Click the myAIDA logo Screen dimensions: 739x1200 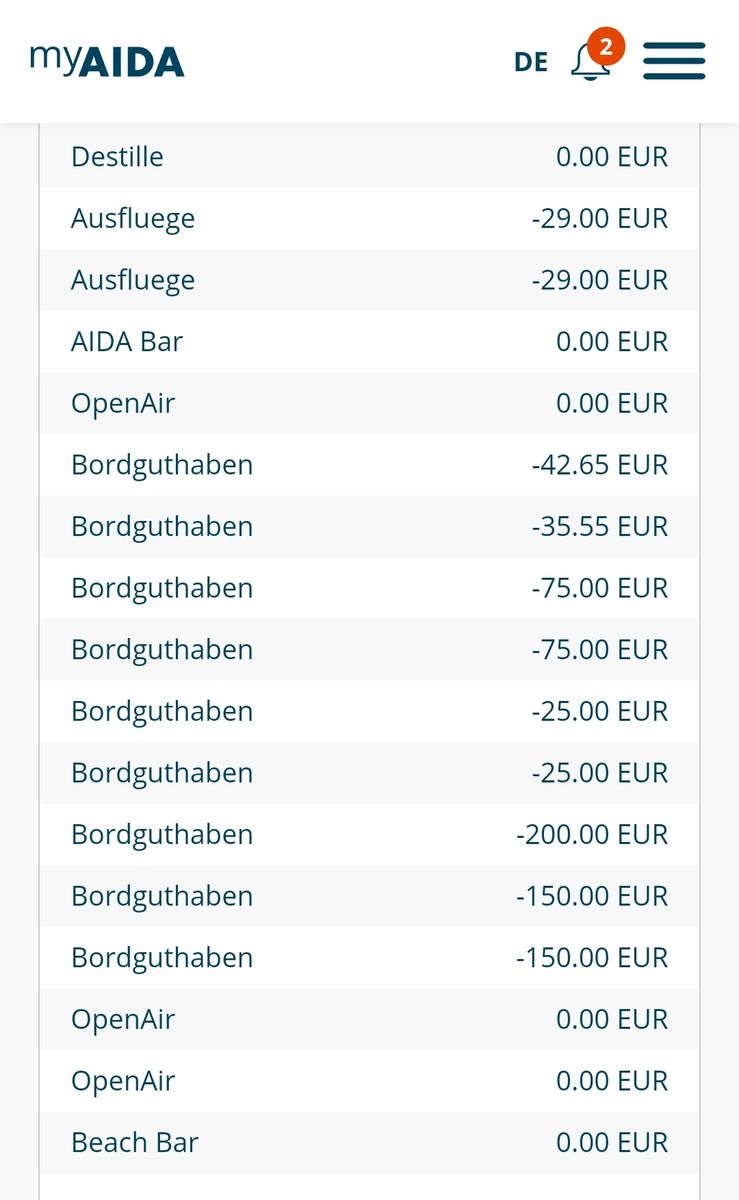tap(107, 61)
